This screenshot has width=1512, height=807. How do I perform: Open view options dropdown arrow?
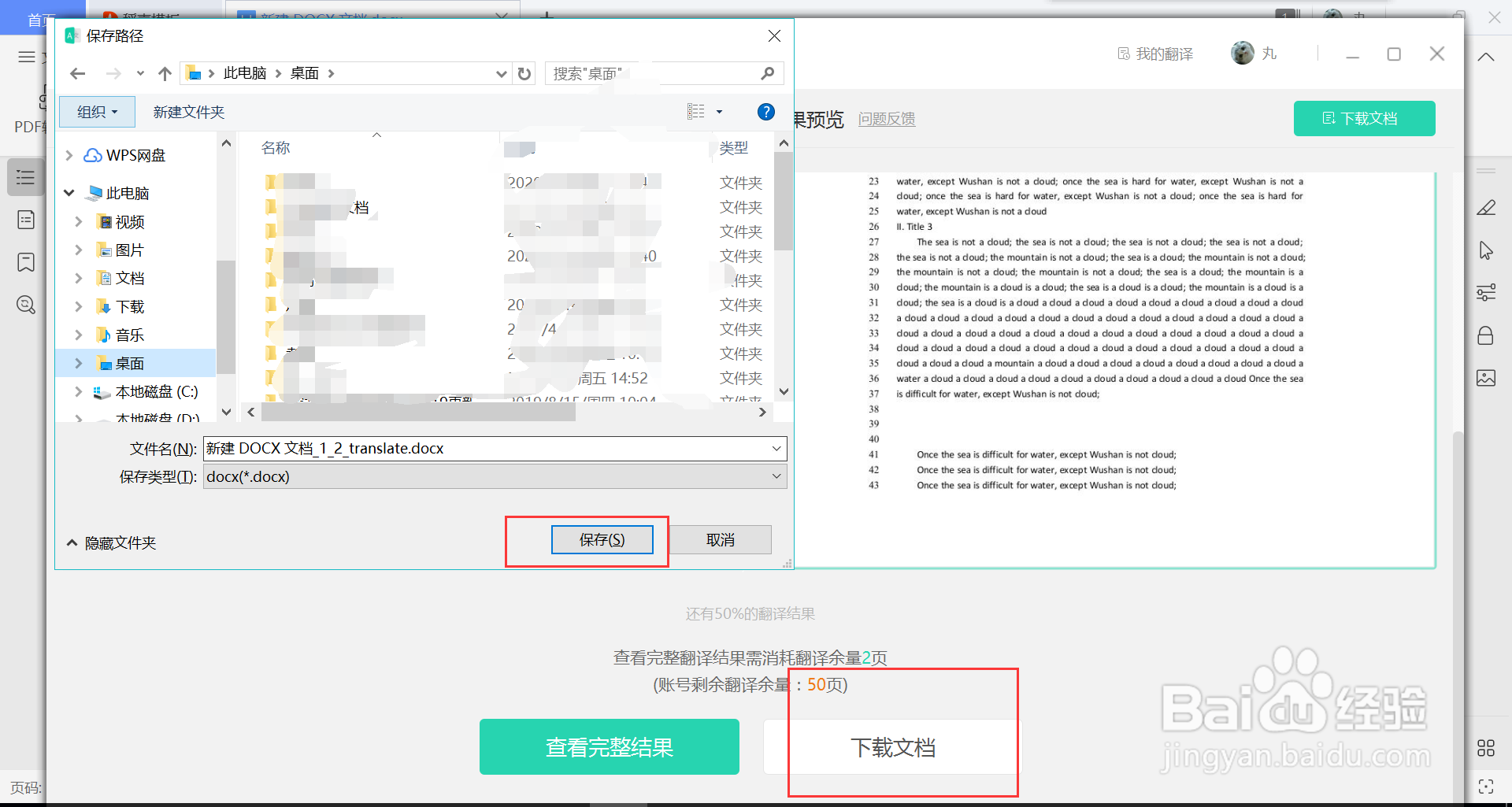tap(719, 112)
